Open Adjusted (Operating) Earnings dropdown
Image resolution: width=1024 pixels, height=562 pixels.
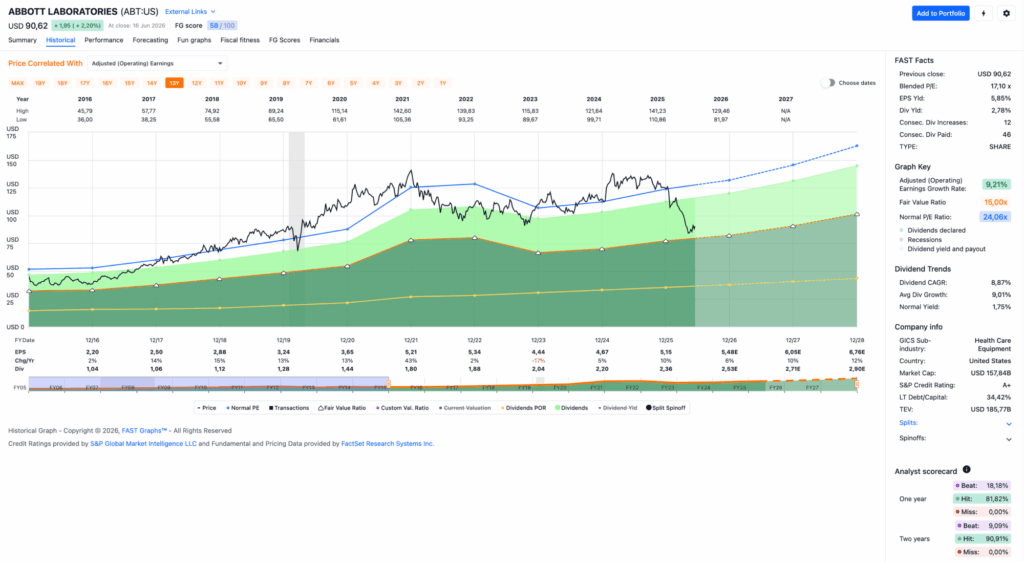(157, 63)
